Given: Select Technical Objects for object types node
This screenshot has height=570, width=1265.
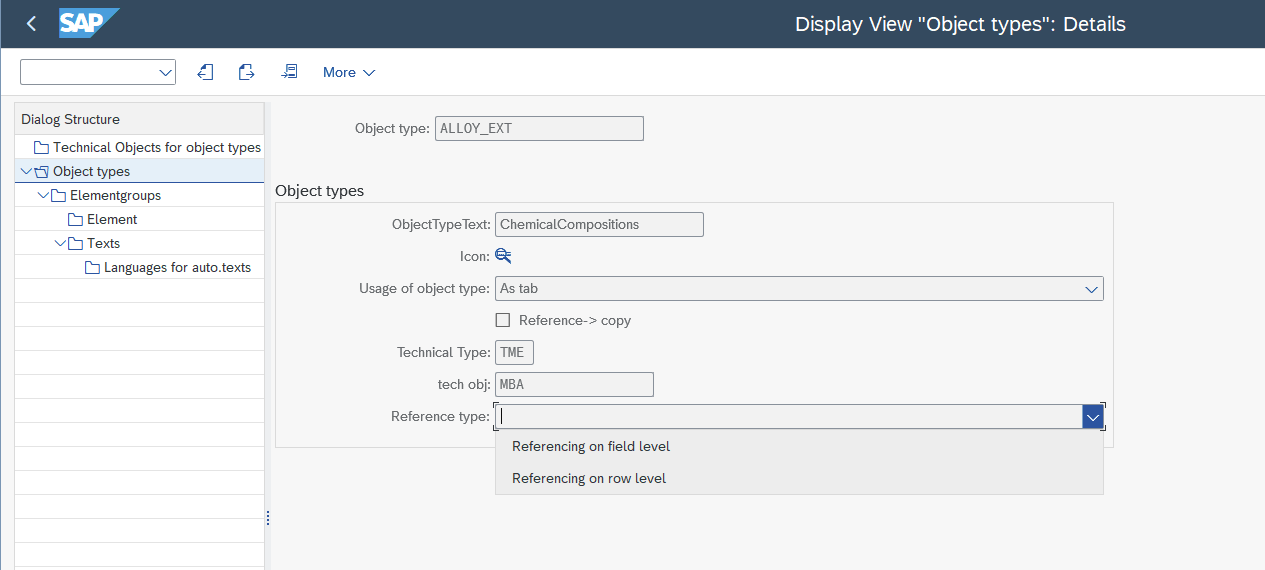Looking at the screenshot, I should (x=157, y=147).
